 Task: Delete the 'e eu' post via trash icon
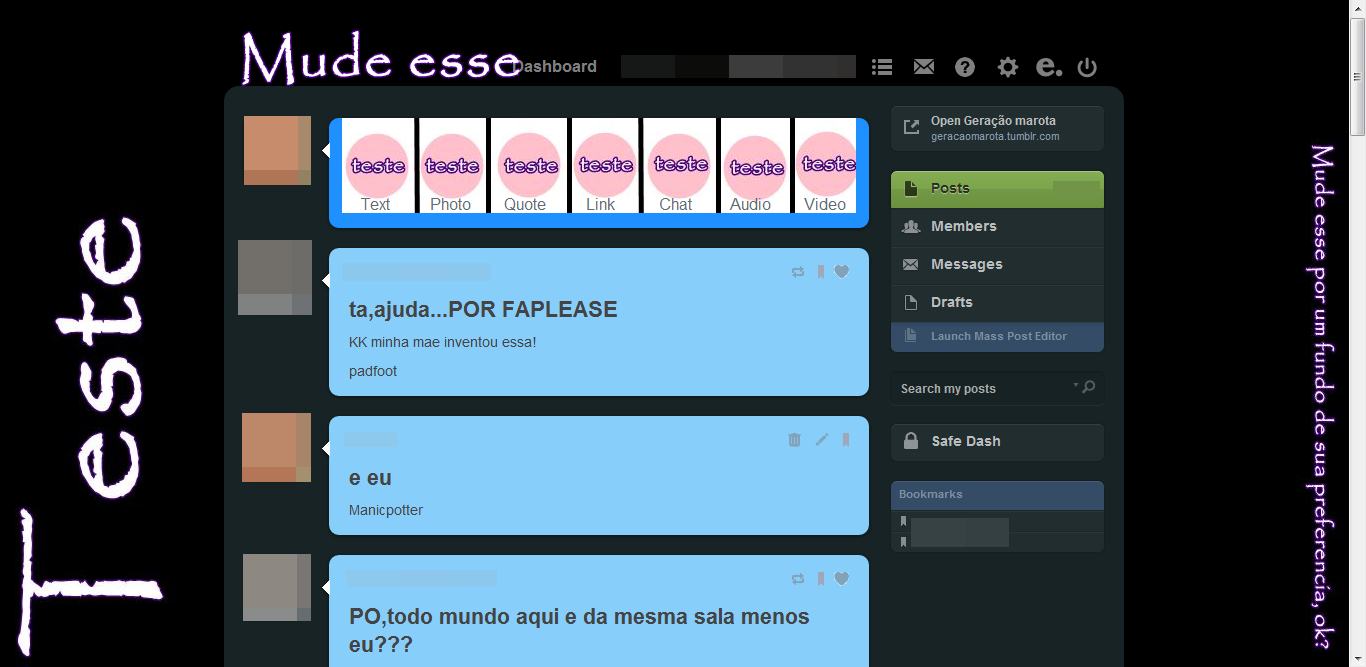[794, 439]
